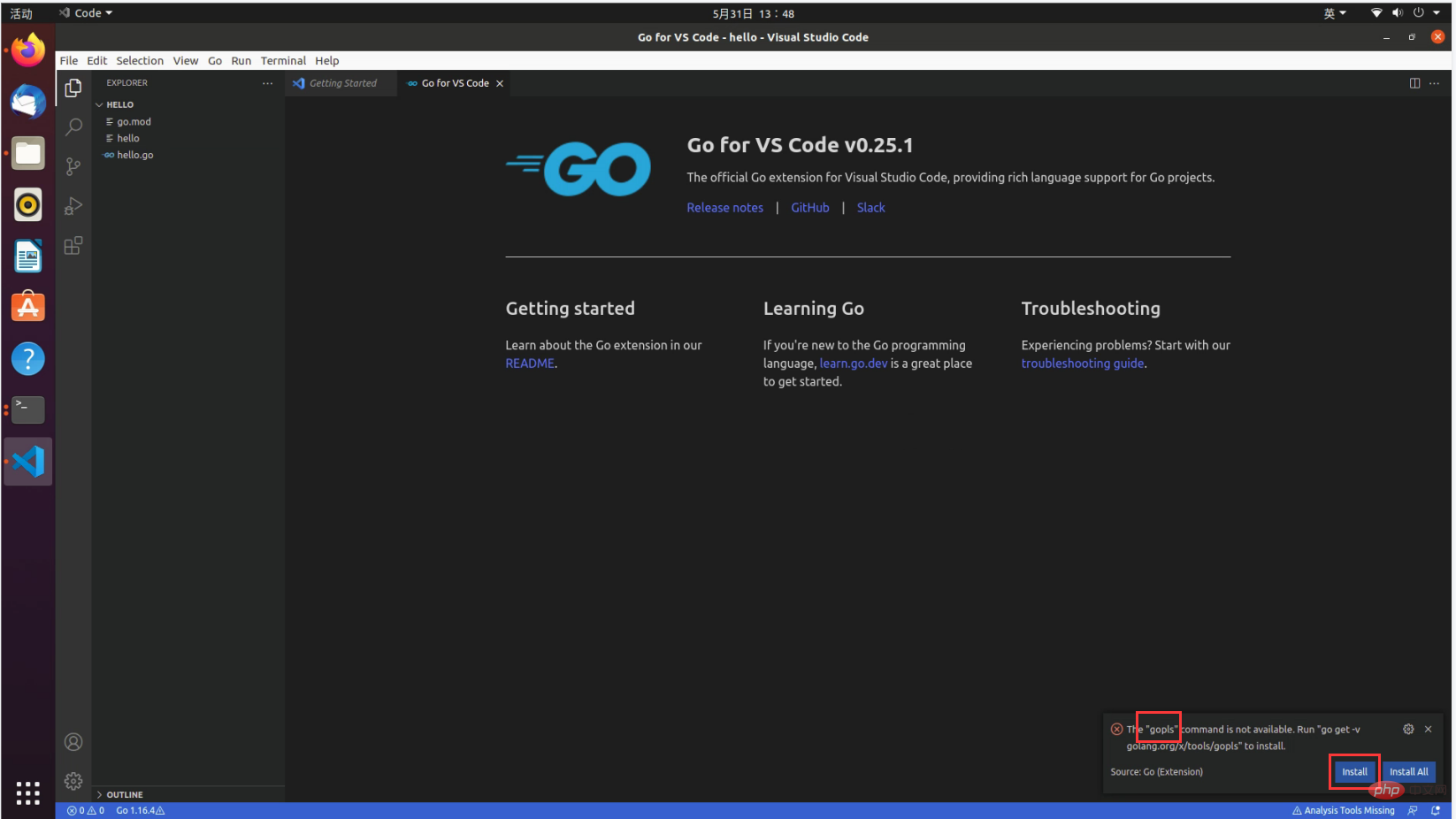Open the README link

tap(530, 364)
